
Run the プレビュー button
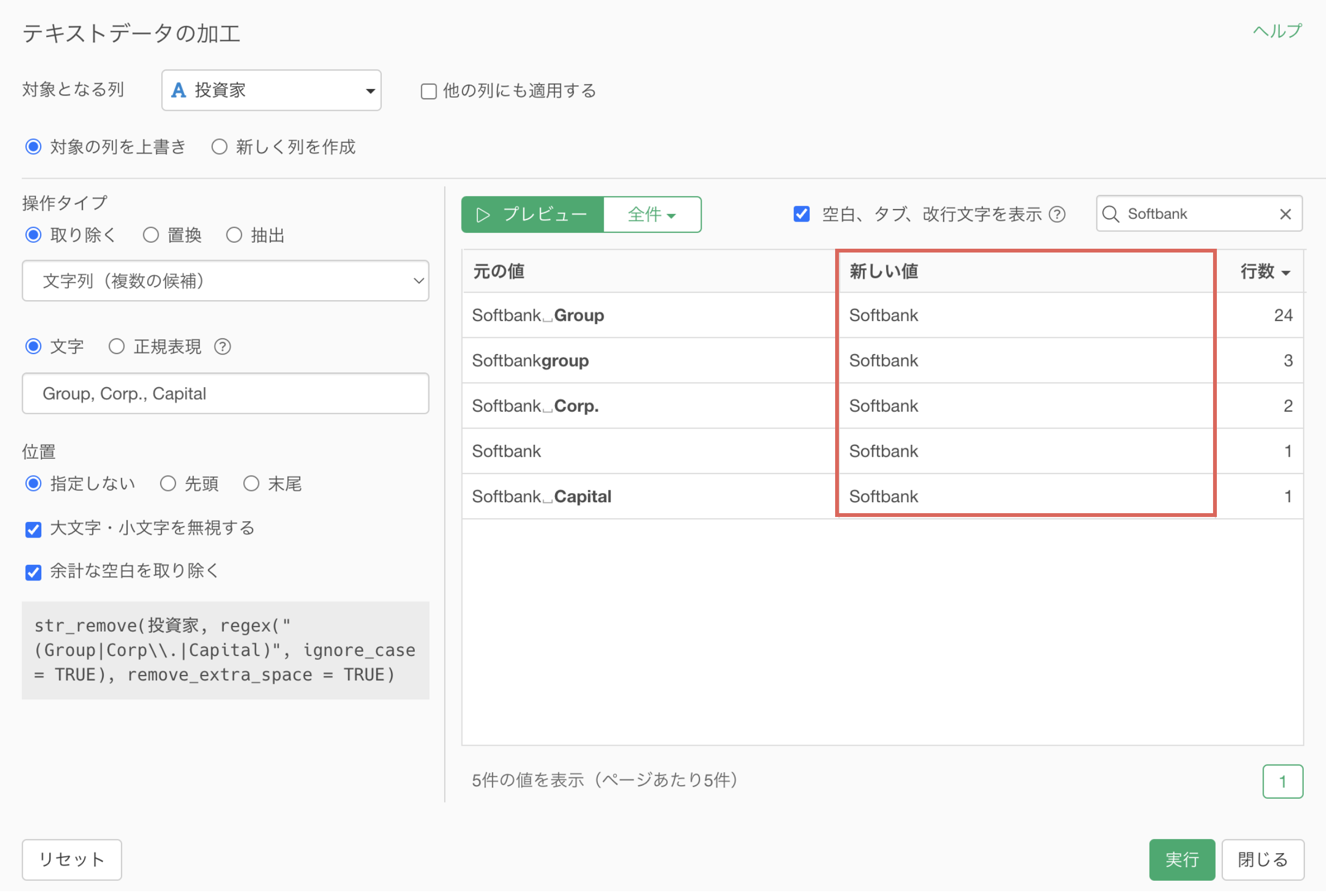532,214
